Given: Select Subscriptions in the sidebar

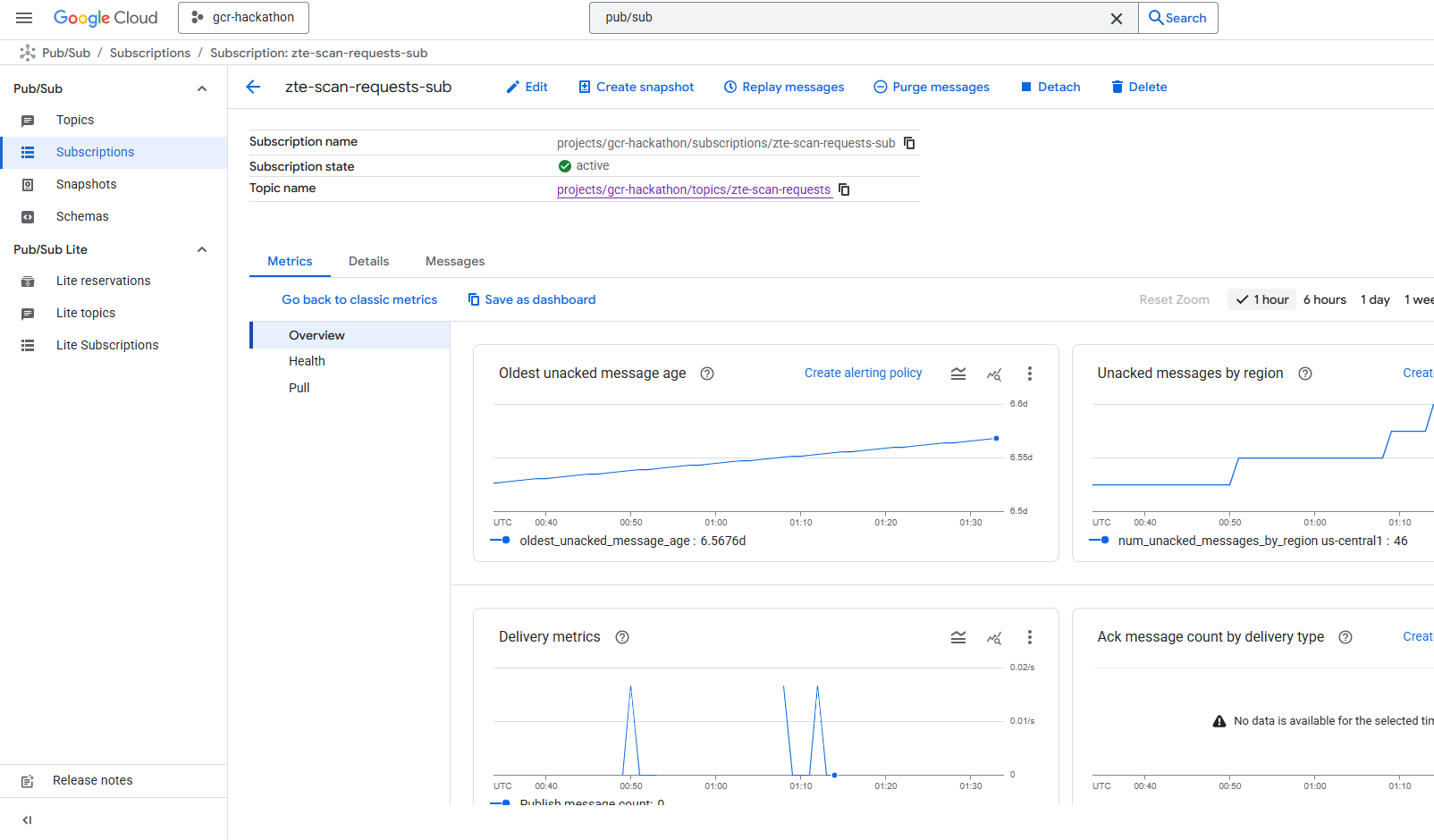Looking at the screenshot, I should [114, 152].
